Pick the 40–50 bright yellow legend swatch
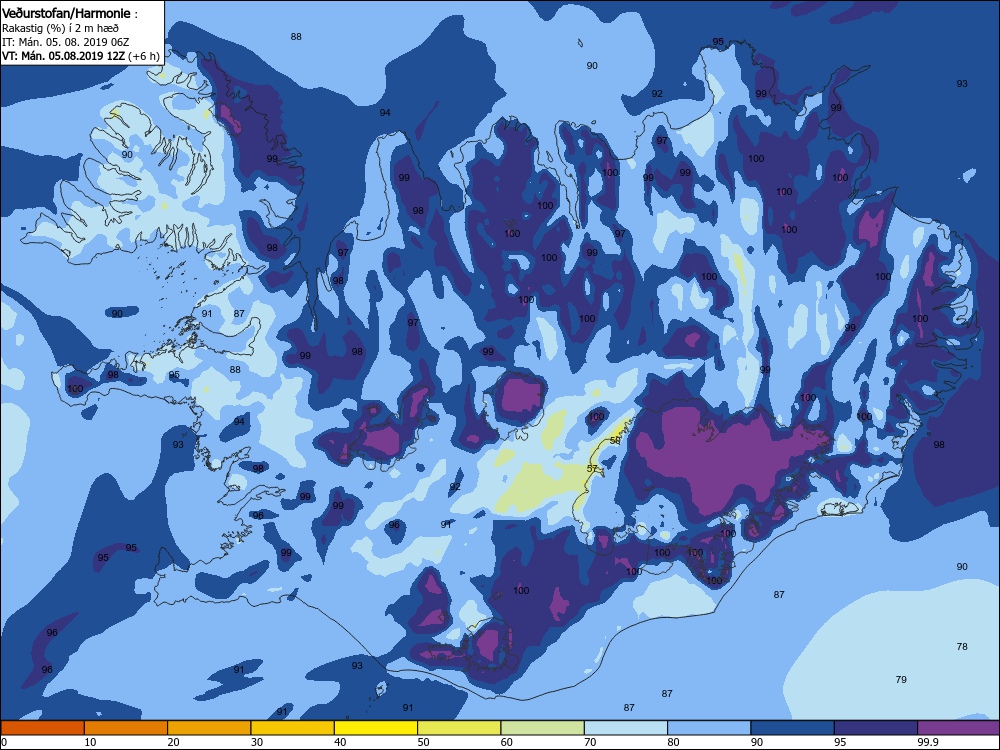This screenshot has width=1000, height=750. [376, 728]
